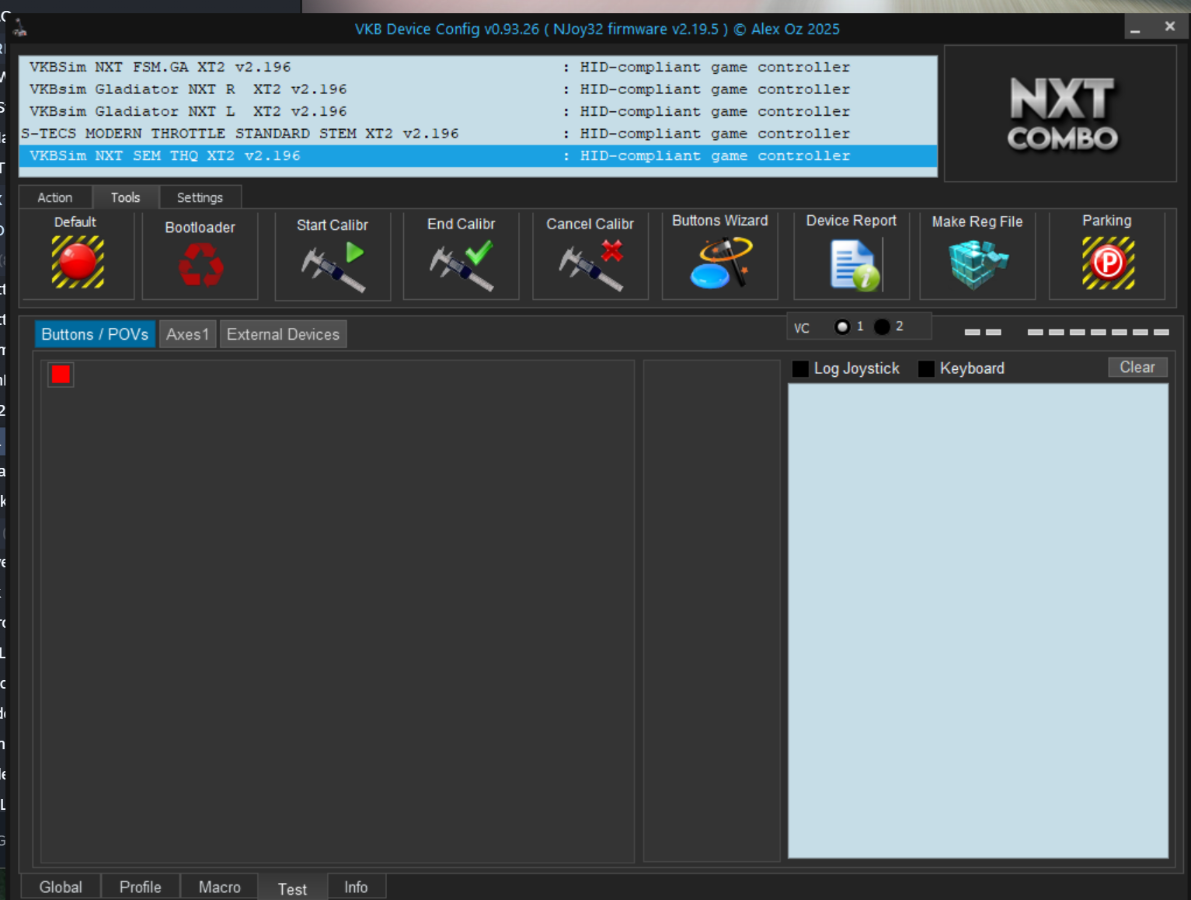Launch the Buttons Wizard icon
Viewport: 1191px width, 900px height.
coord(719,263)
